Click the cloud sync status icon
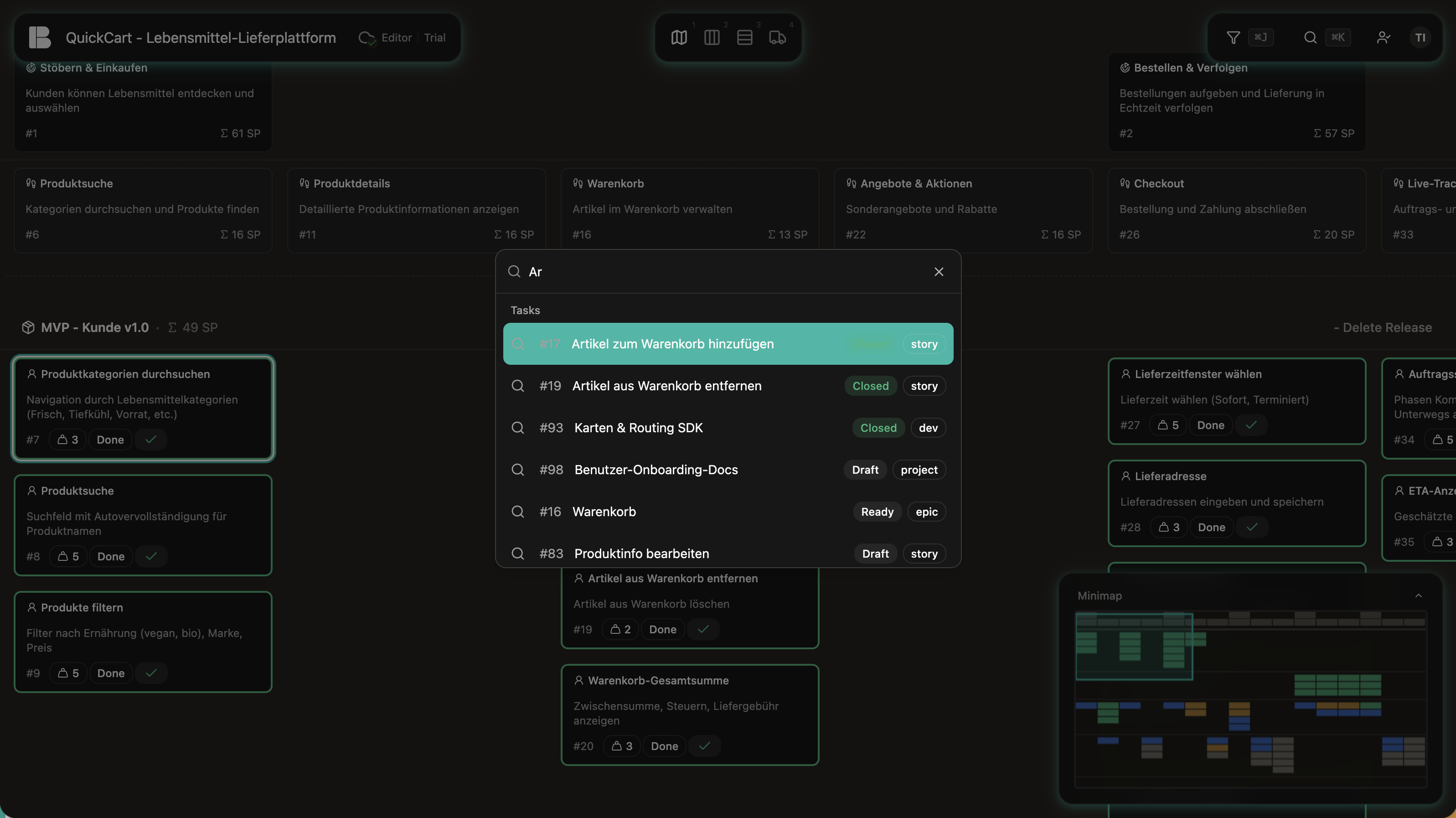Image resolution: width=1456 pixels, height=818 pixels. click(366, 38)
